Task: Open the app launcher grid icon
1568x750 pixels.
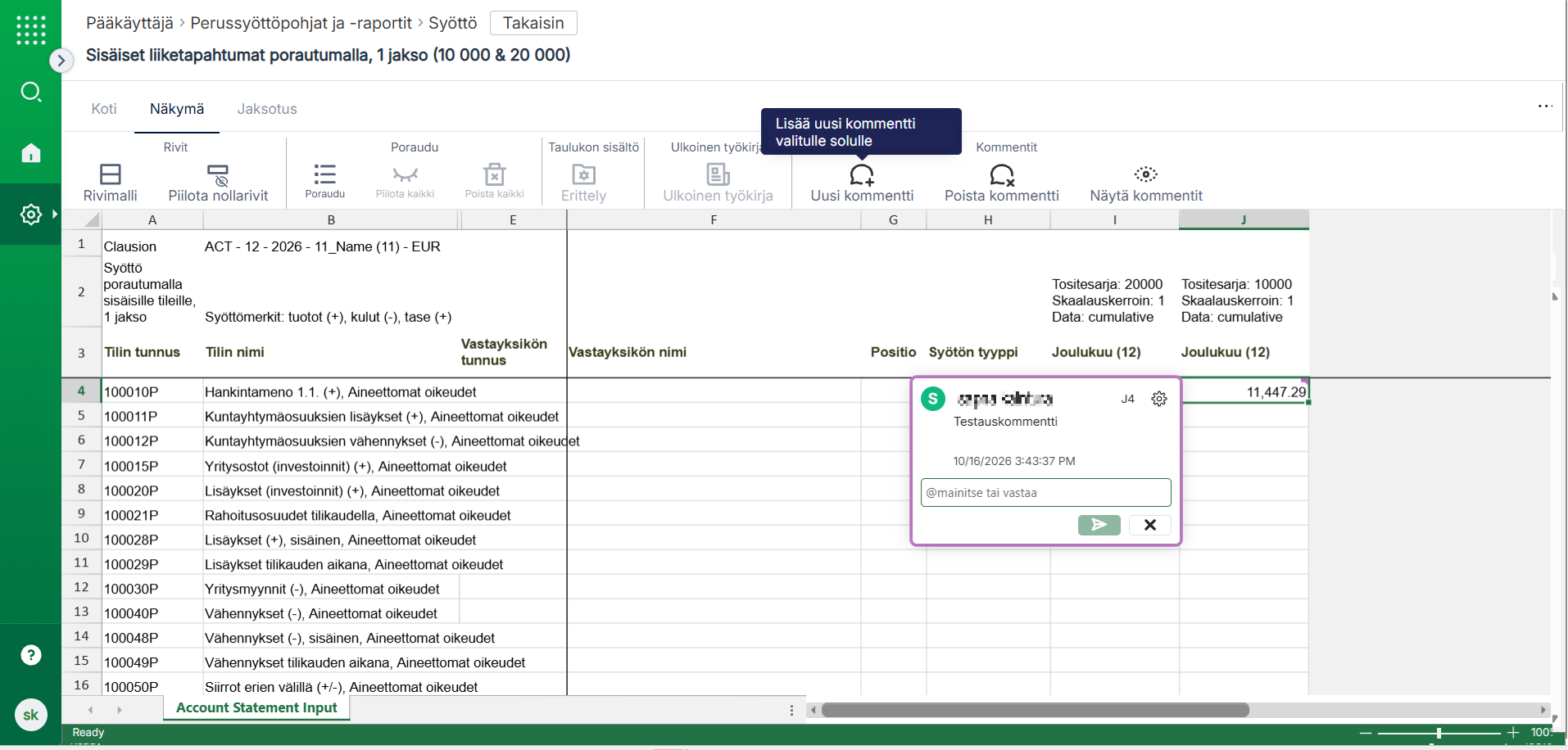Action: [x=30, y=30]
